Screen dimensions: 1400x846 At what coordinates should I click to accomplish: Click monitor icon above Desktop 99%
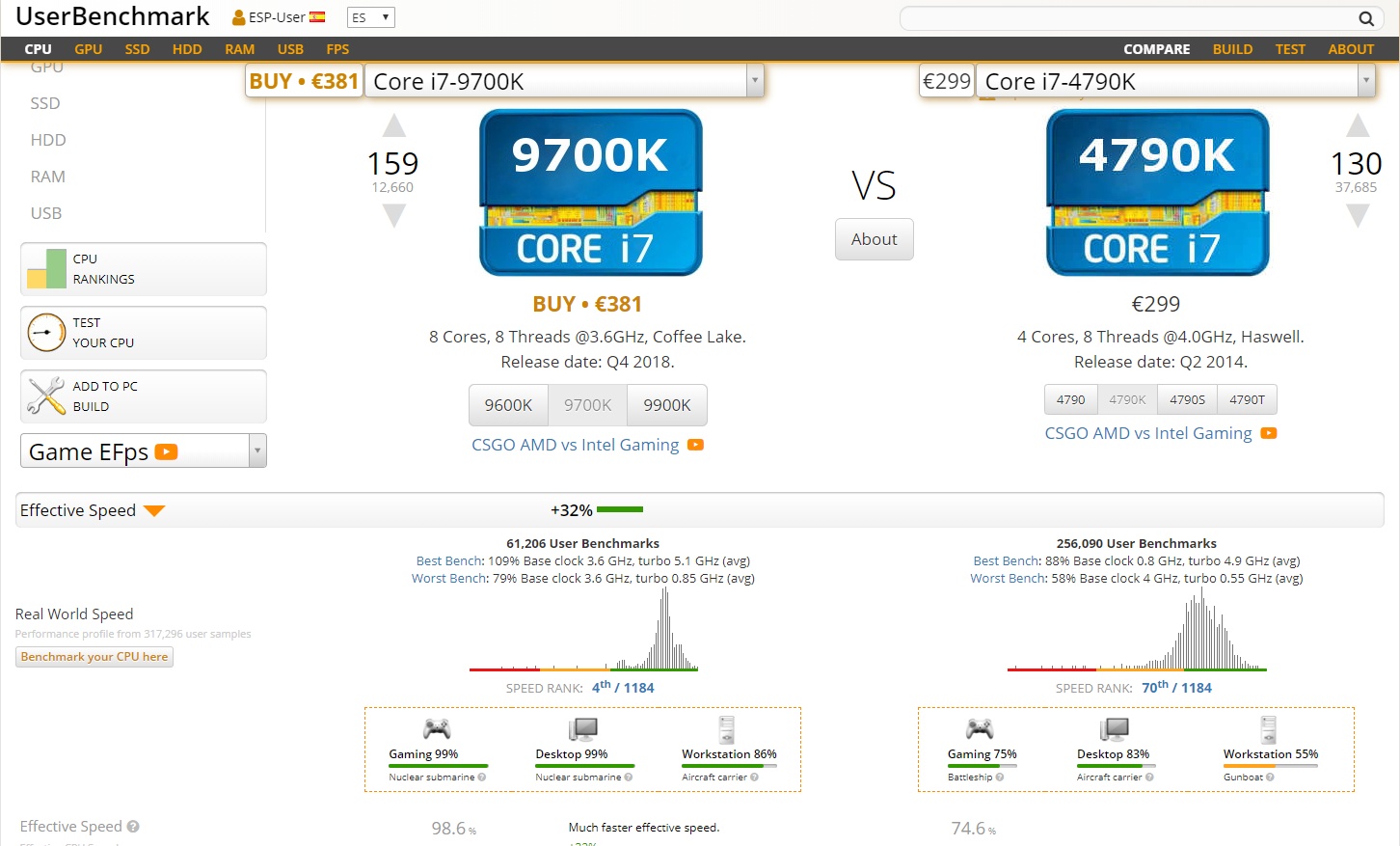[582, 728]
